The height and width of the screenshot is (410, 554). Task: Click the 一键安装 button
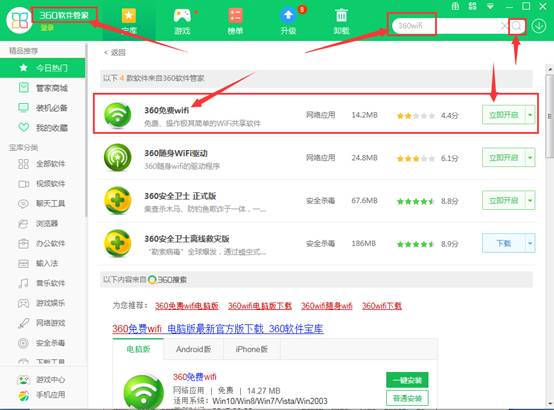(x=407, y=380)
